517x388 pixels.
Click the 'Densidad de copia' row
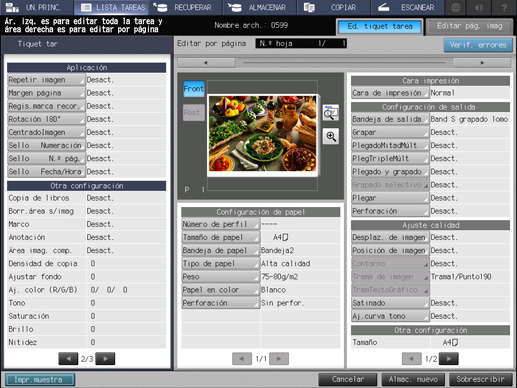pos(86,264)
